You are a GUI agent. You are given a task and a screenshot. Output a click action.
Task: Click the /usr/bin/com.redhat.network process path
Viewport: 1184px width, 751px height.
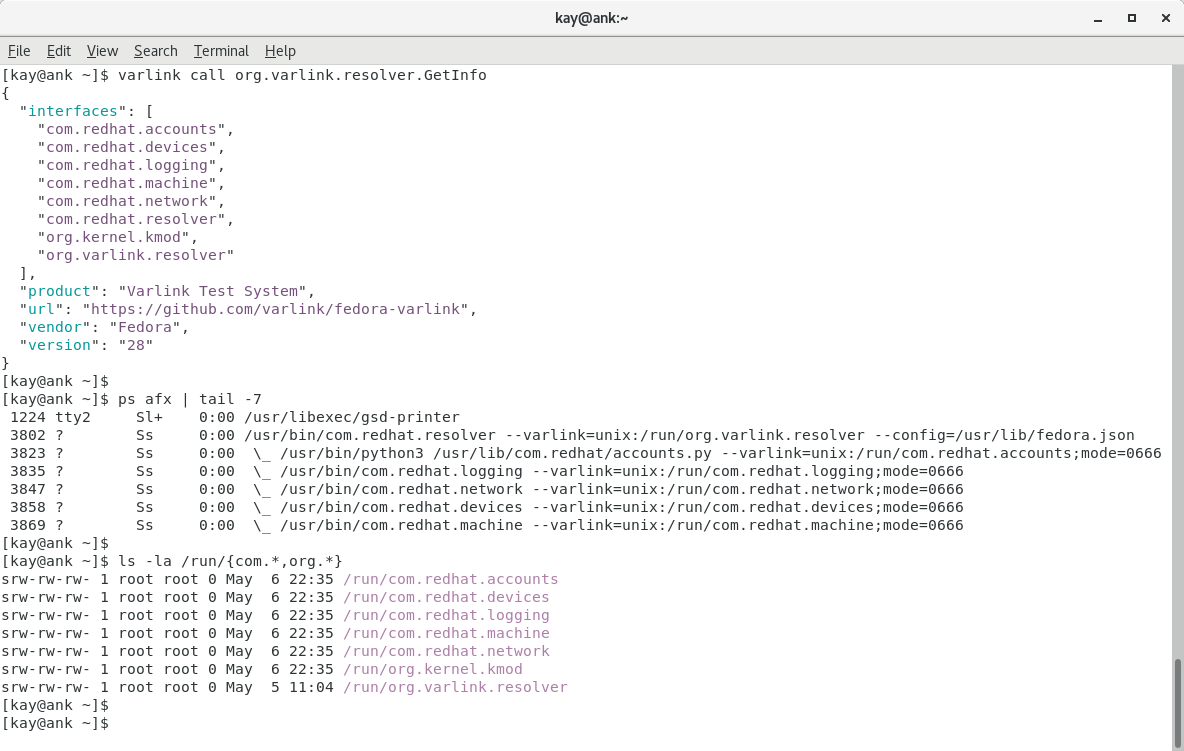point(401,490)
